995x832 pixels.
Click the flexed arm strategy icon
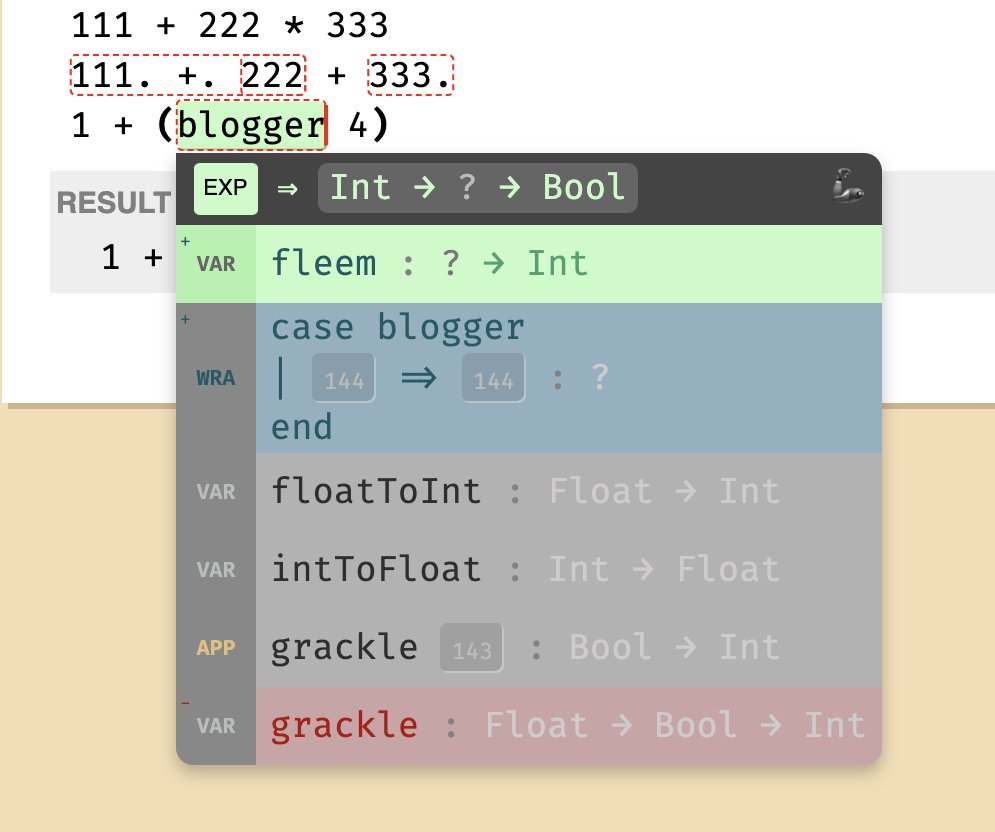(848, 185)
